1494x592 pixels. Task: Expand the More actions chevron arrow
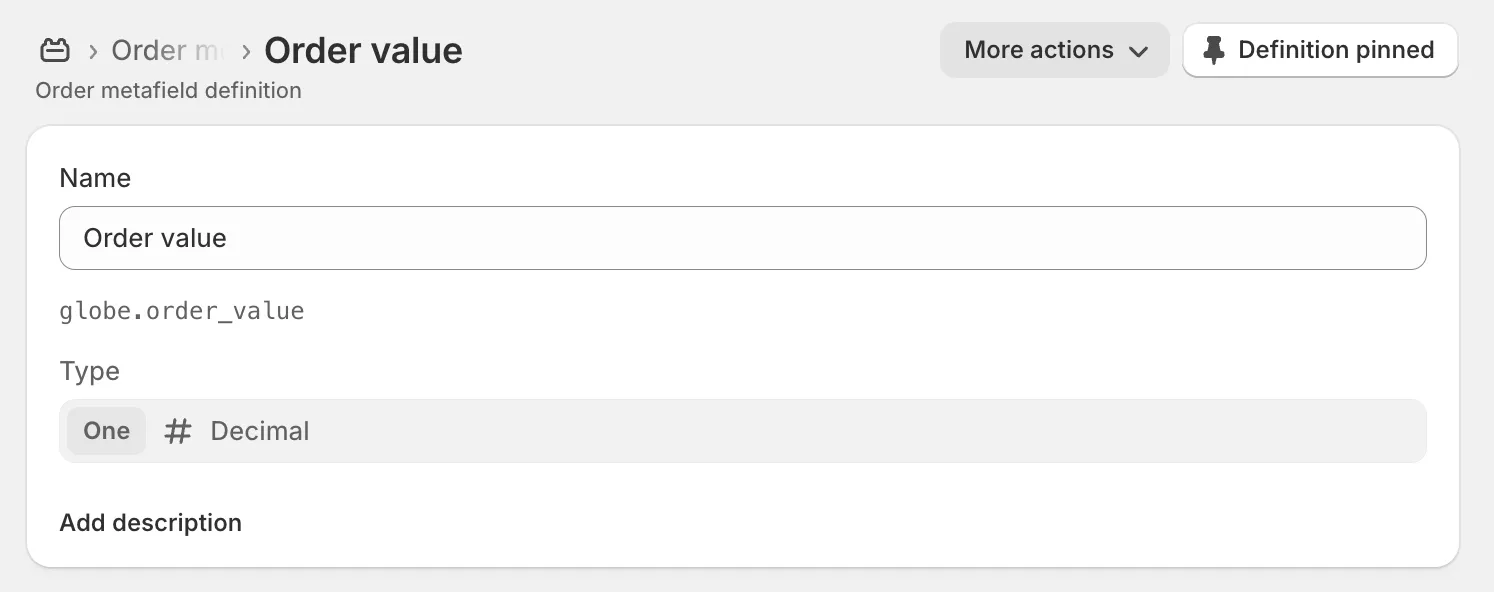tap(1138, 51)
